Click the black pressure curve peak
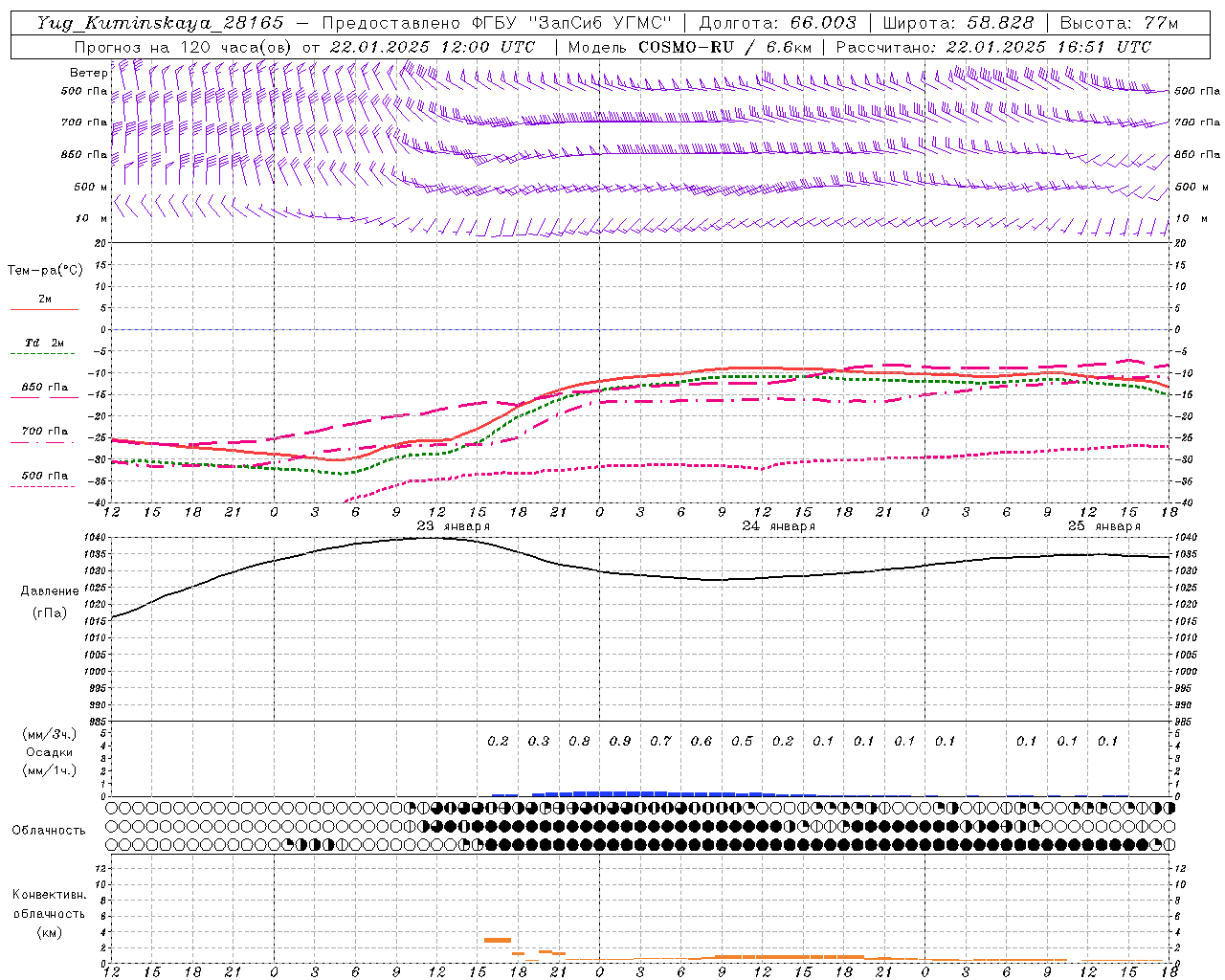This screenshot has width=1225, height=980. [x=433, y=538]
